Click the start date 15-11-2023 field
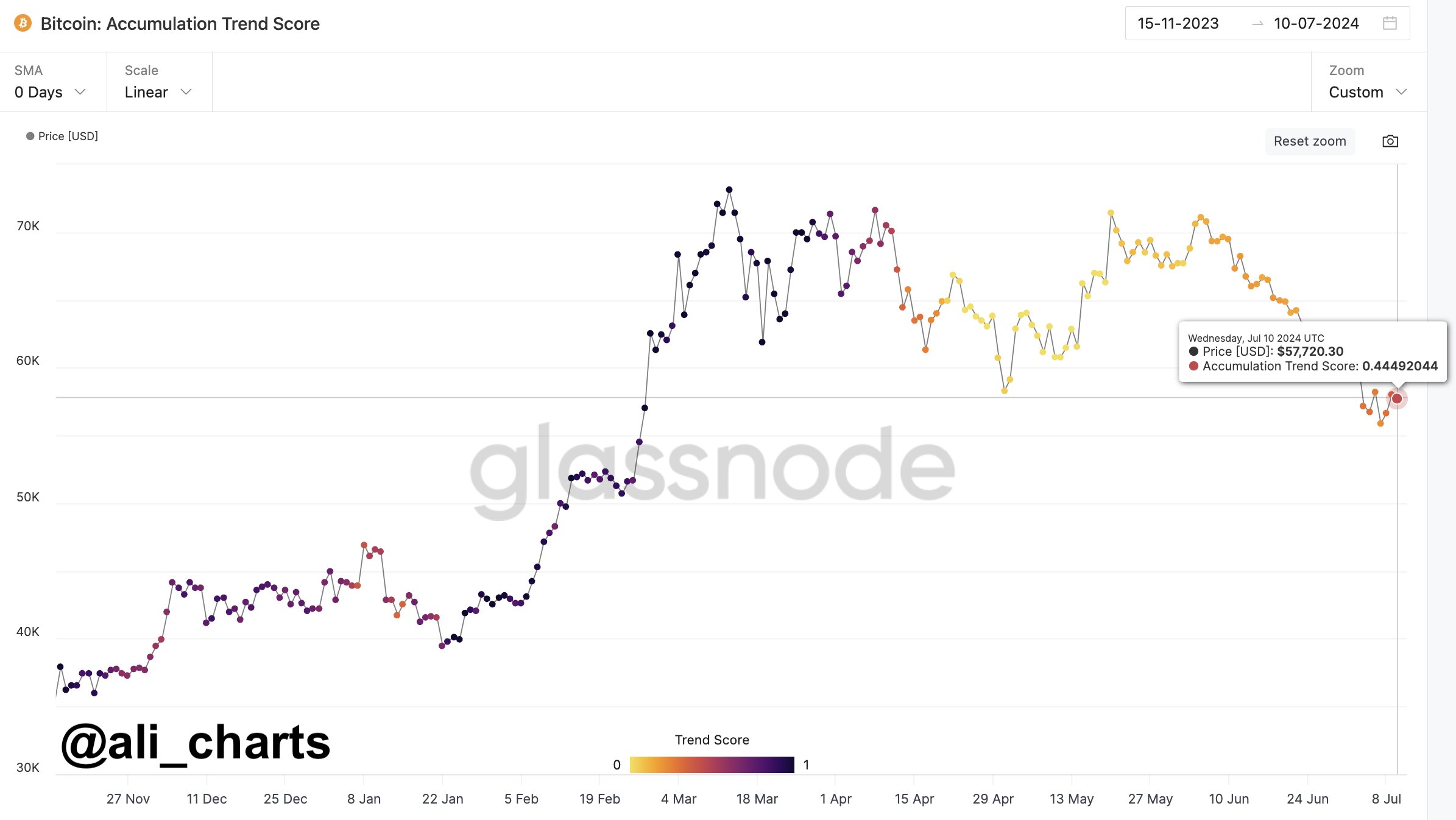The height and width of the screenshot is (820, 1456). [1178, 24]
